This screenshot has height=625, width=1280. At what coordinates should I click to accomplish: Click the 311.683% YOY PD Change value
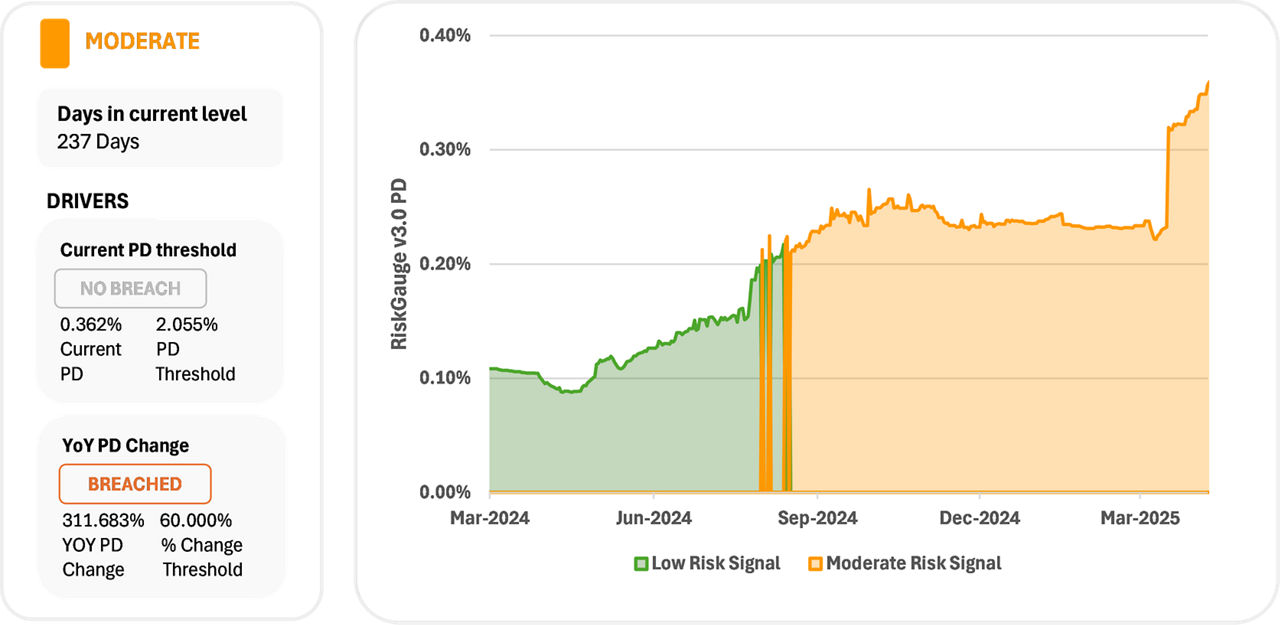point(103,521)
